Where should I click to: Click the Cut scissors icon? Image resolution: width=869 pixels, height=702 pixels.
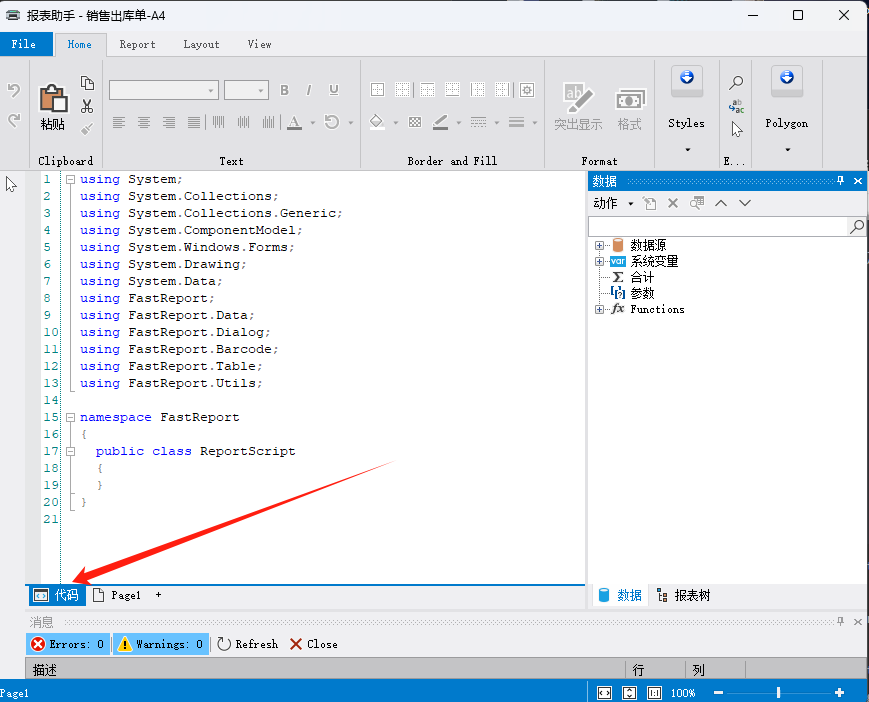[x=87, y=106]
